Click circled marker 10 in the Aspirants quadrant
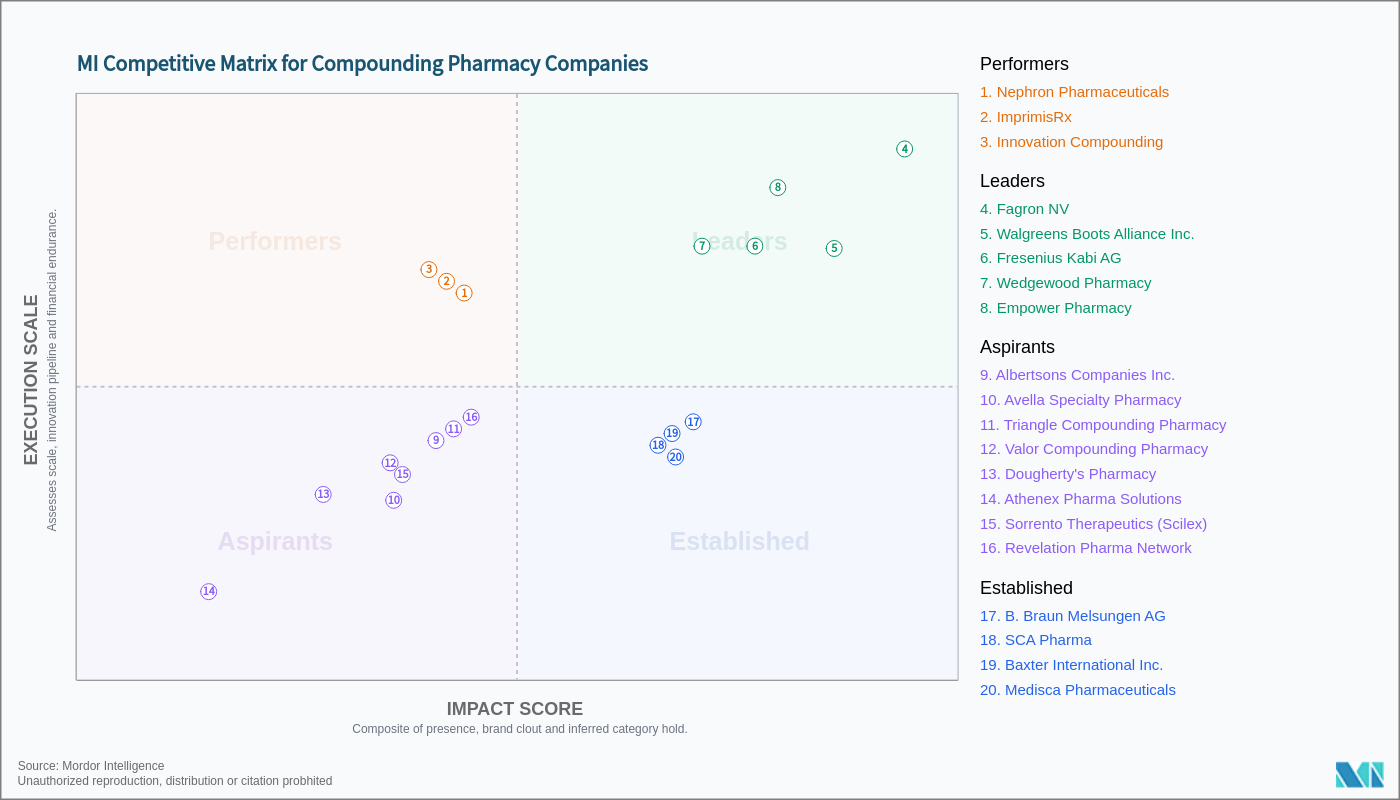The image size is (1400, 800). (x=394, y=500)
